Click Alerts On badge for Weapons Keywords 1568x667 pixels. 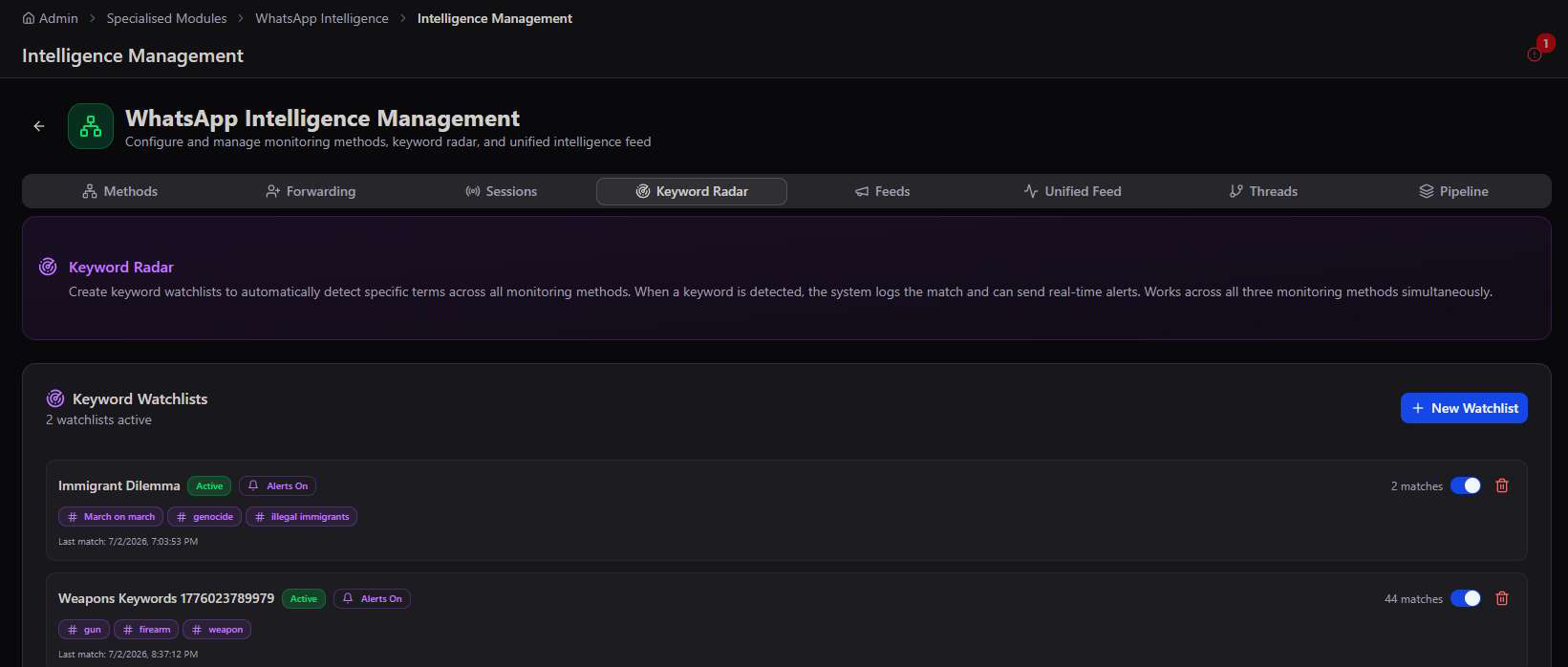coord(372,599)
